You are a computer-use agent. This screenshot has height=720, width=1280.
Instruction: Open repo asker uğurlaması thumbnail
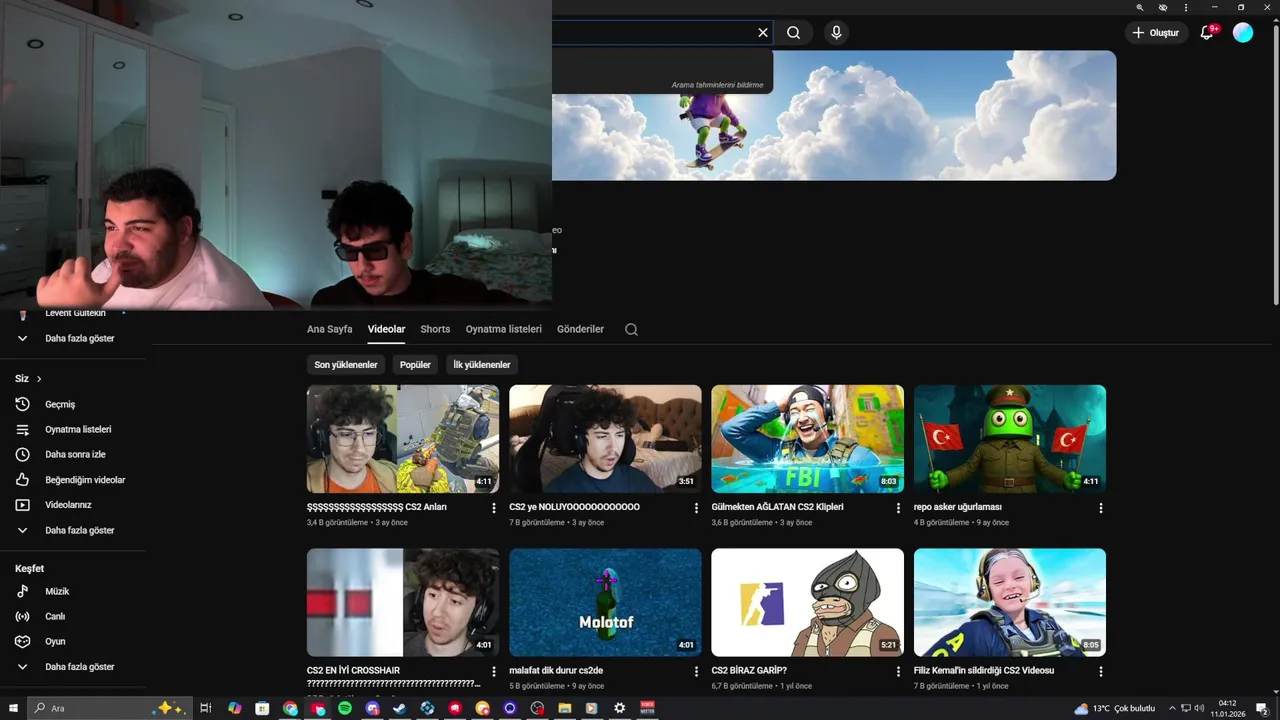(x=1010, y=439)
